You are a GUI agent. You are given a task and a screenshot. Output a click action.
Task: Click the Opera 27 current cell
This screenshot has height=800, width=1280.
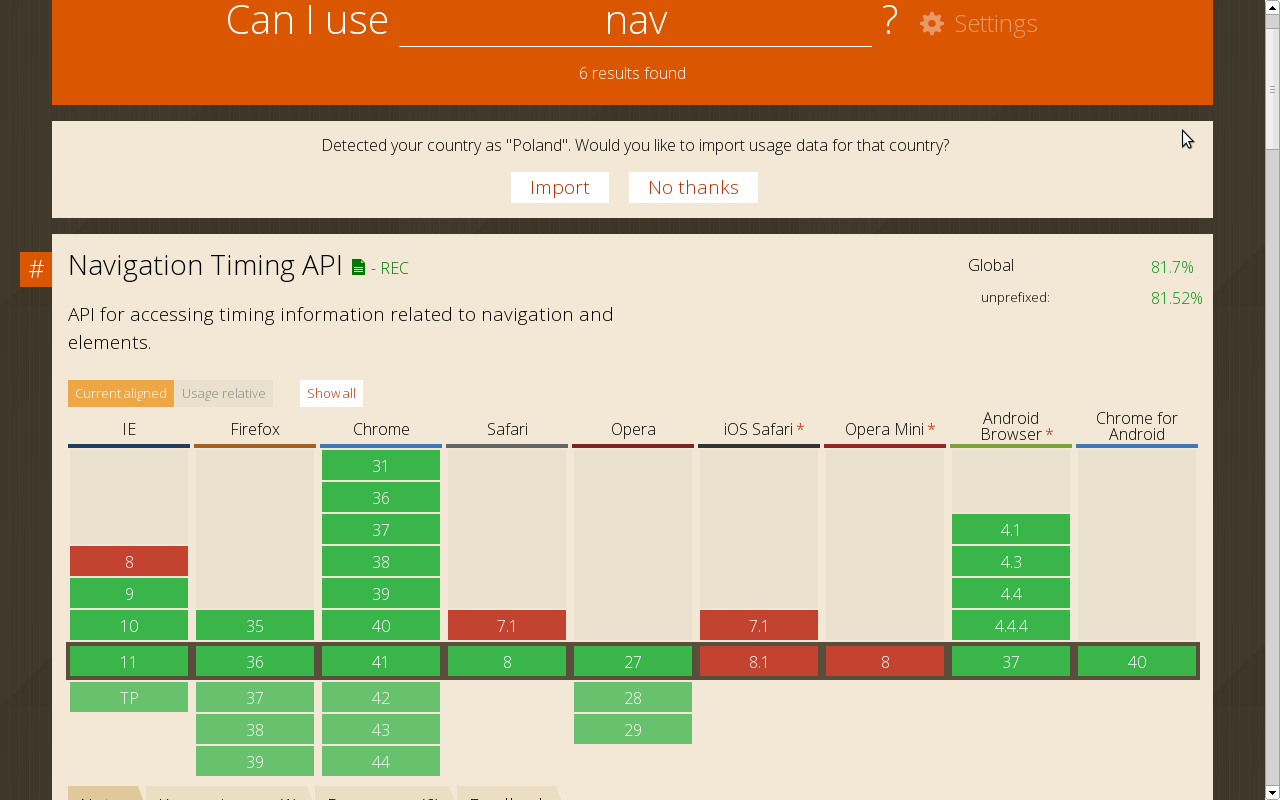pyautogui.click(x=633, y=661)
